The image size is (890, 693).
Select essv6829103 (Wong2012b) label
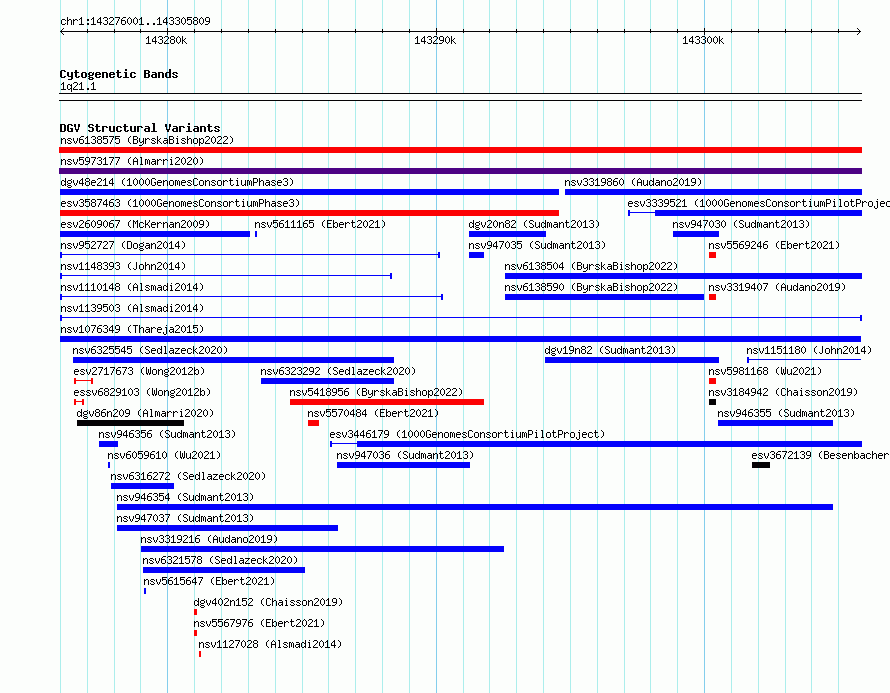coord(142,392)
